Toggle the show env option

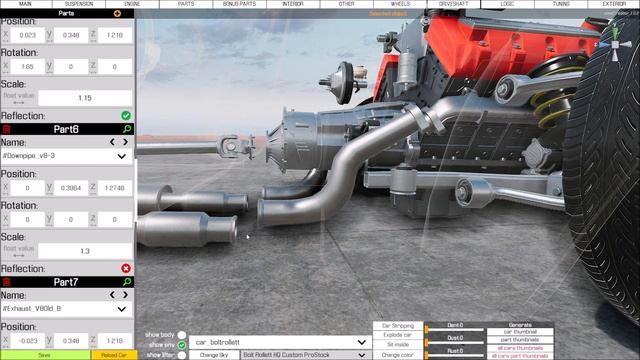click(182, 345)
